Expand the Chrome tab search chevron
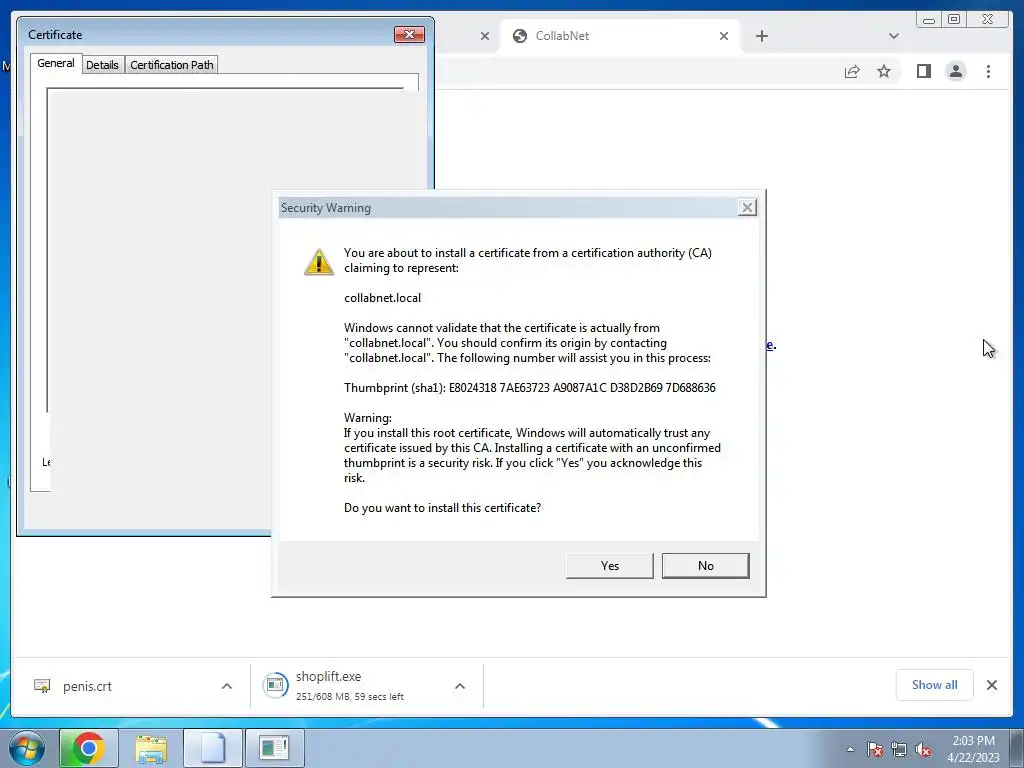Viewport: 1024px width, 768px height. 894,36
